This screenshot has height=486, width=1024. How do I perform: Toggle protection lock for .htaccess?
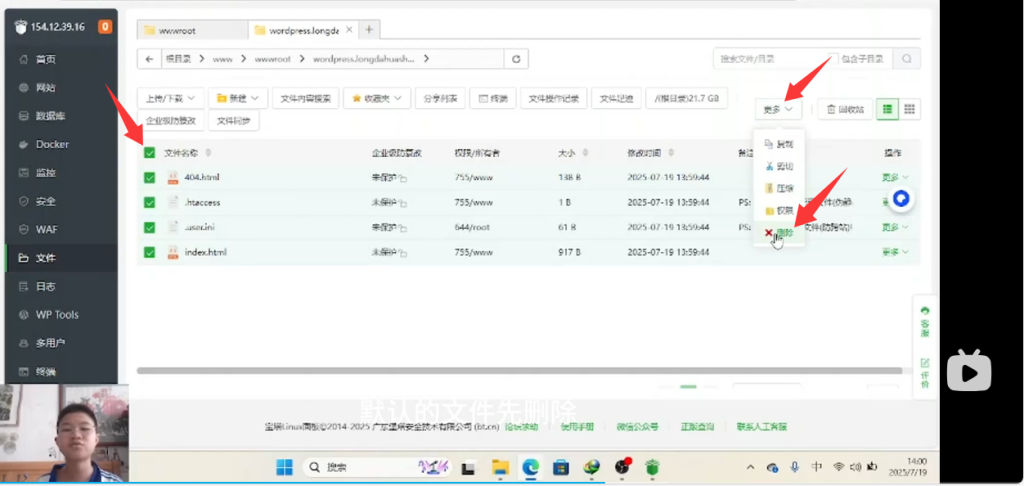[x=403, y=203]
